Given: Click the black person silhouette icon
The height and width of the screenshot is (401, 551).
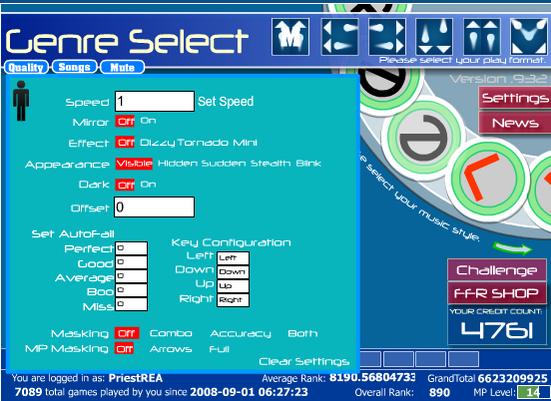Looking at the screenshot, I should pos(21,101).
